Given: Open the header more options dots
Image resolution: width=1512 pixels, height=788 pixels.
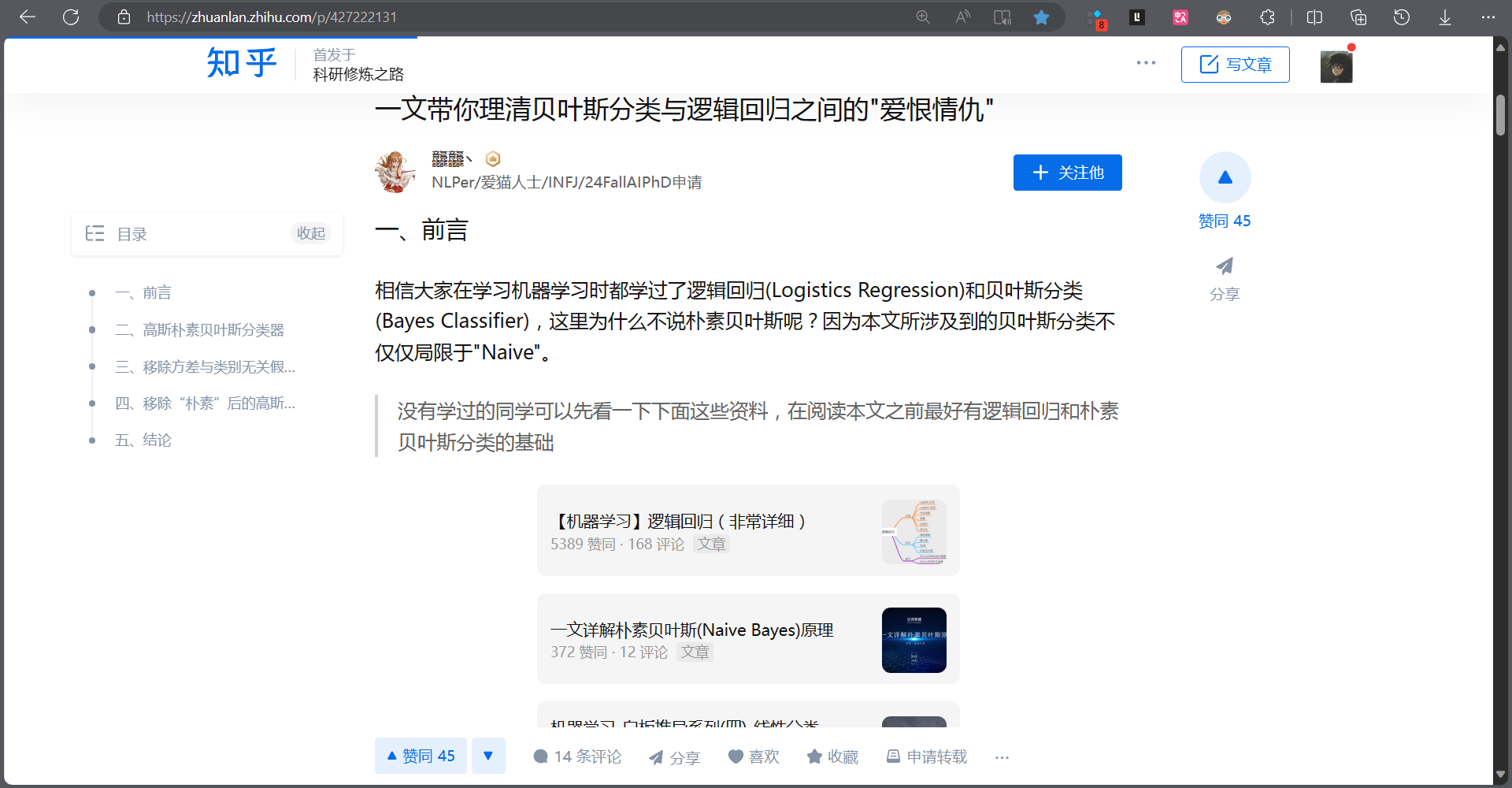Looking at the screenshot, I should (x=1146, y=63).
